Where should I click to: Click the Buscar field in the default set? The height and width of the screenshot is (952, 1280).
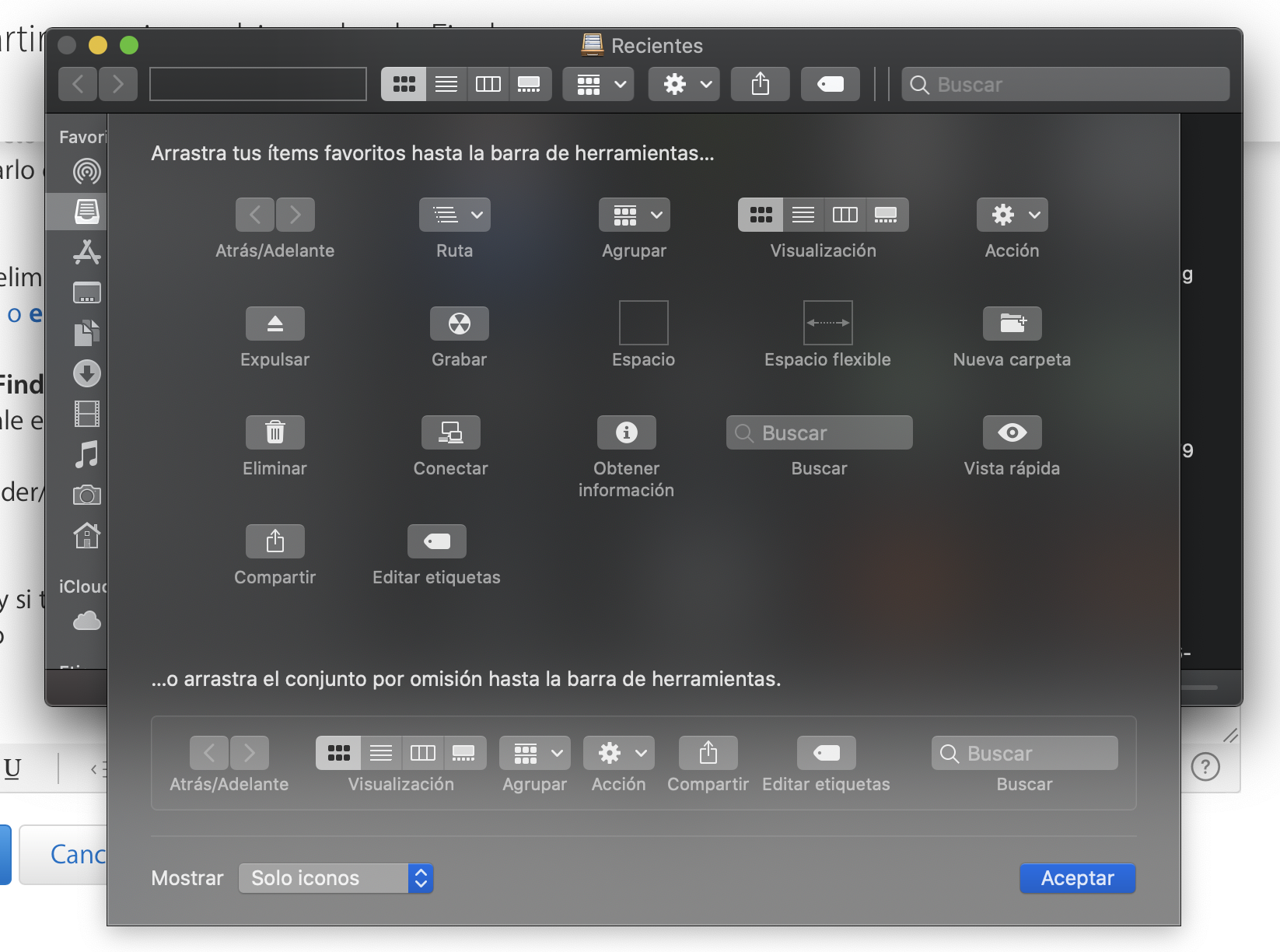1025,753
